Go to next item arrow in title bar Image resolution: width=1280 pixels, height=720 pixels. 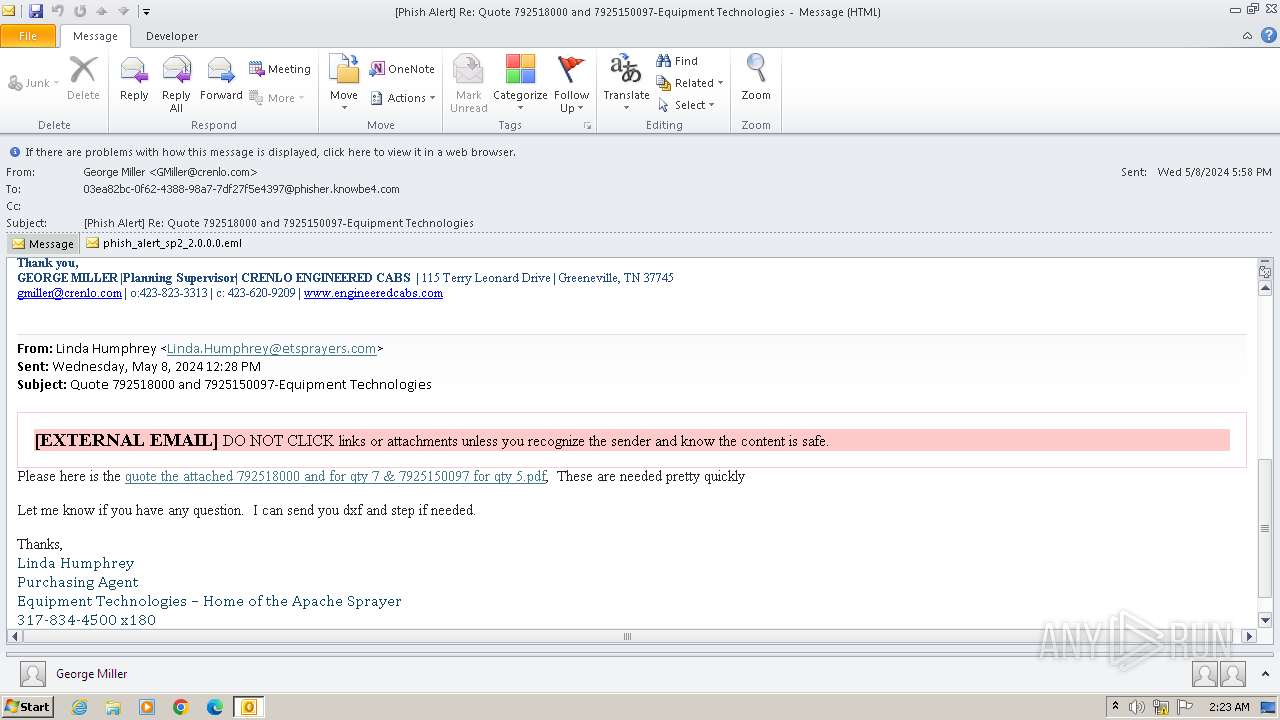click(x=123, y=11)
